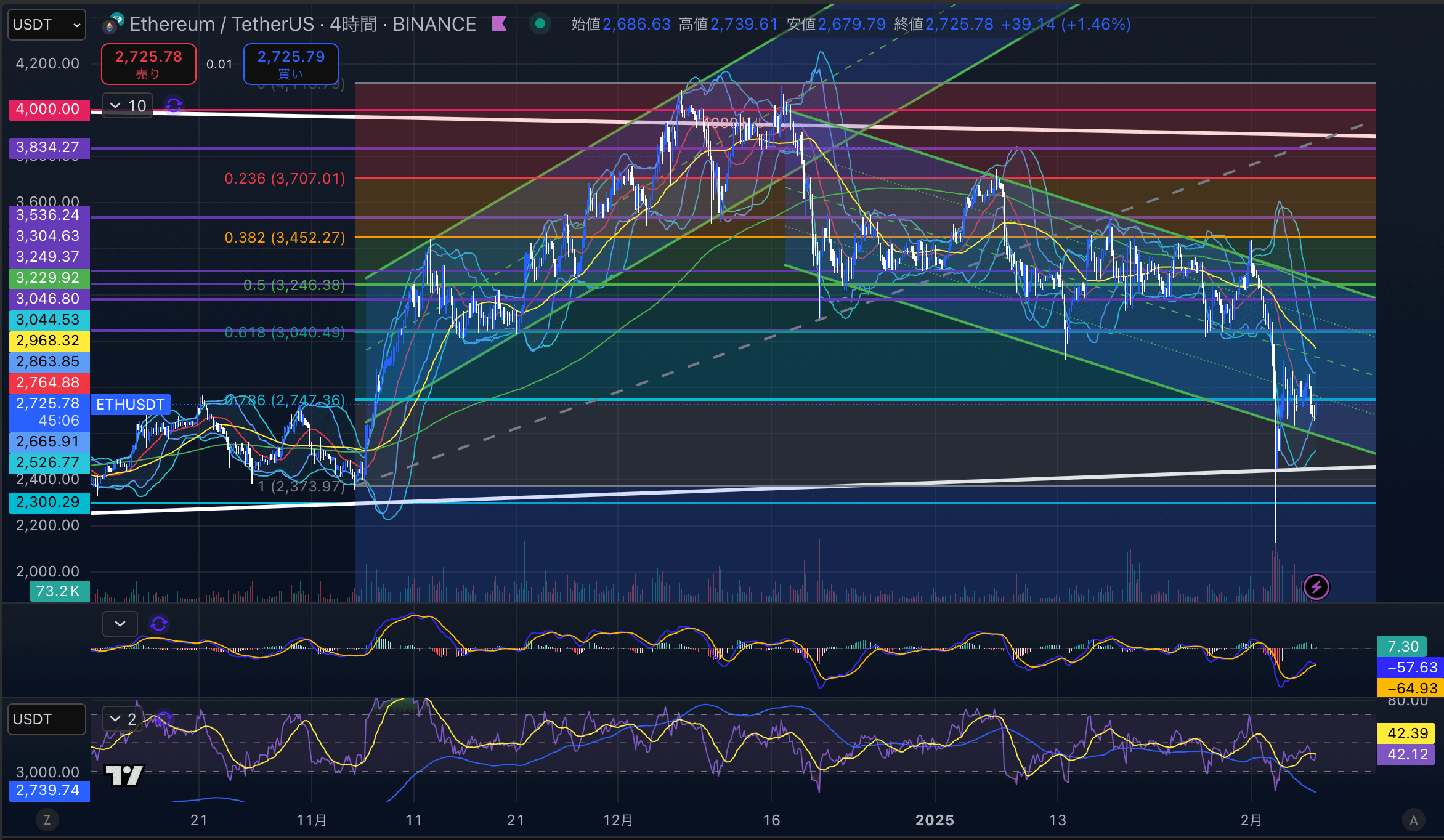Click the 11月 marker on time axis

pos(312,820)
